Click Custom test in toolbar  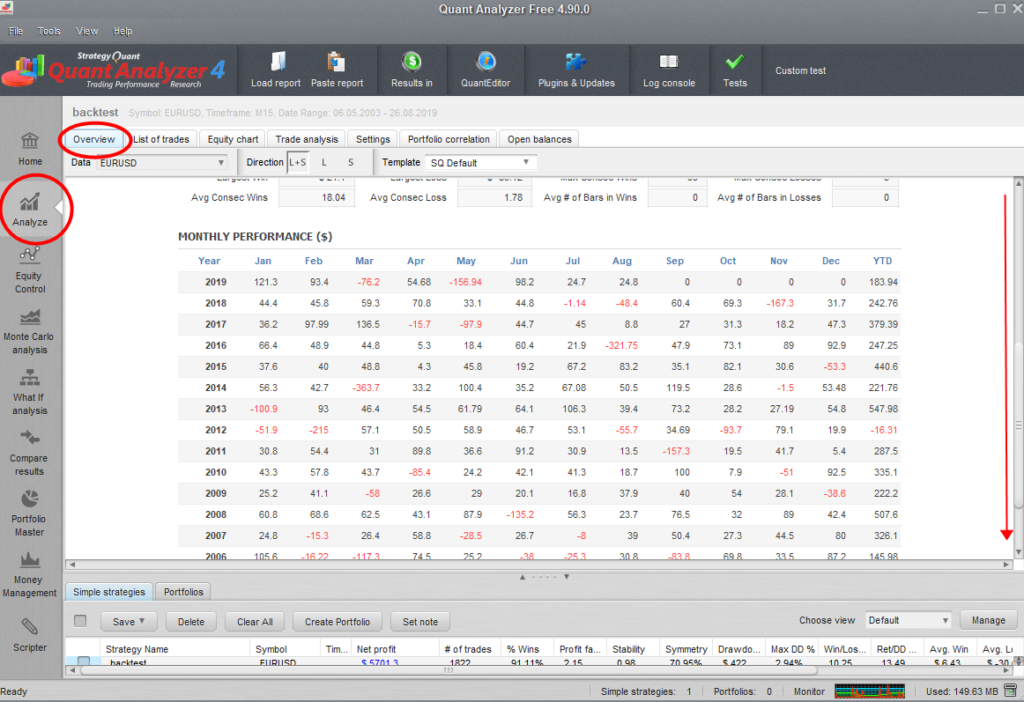[x=800, y=71]
